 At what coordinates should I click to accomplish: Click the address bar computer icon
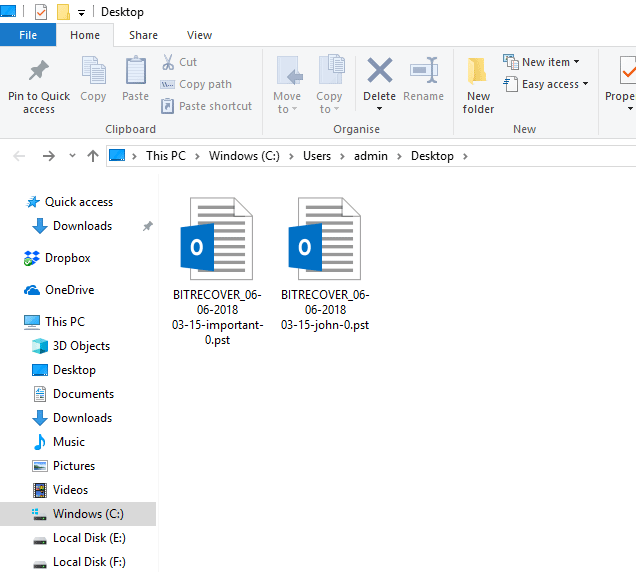117,155
